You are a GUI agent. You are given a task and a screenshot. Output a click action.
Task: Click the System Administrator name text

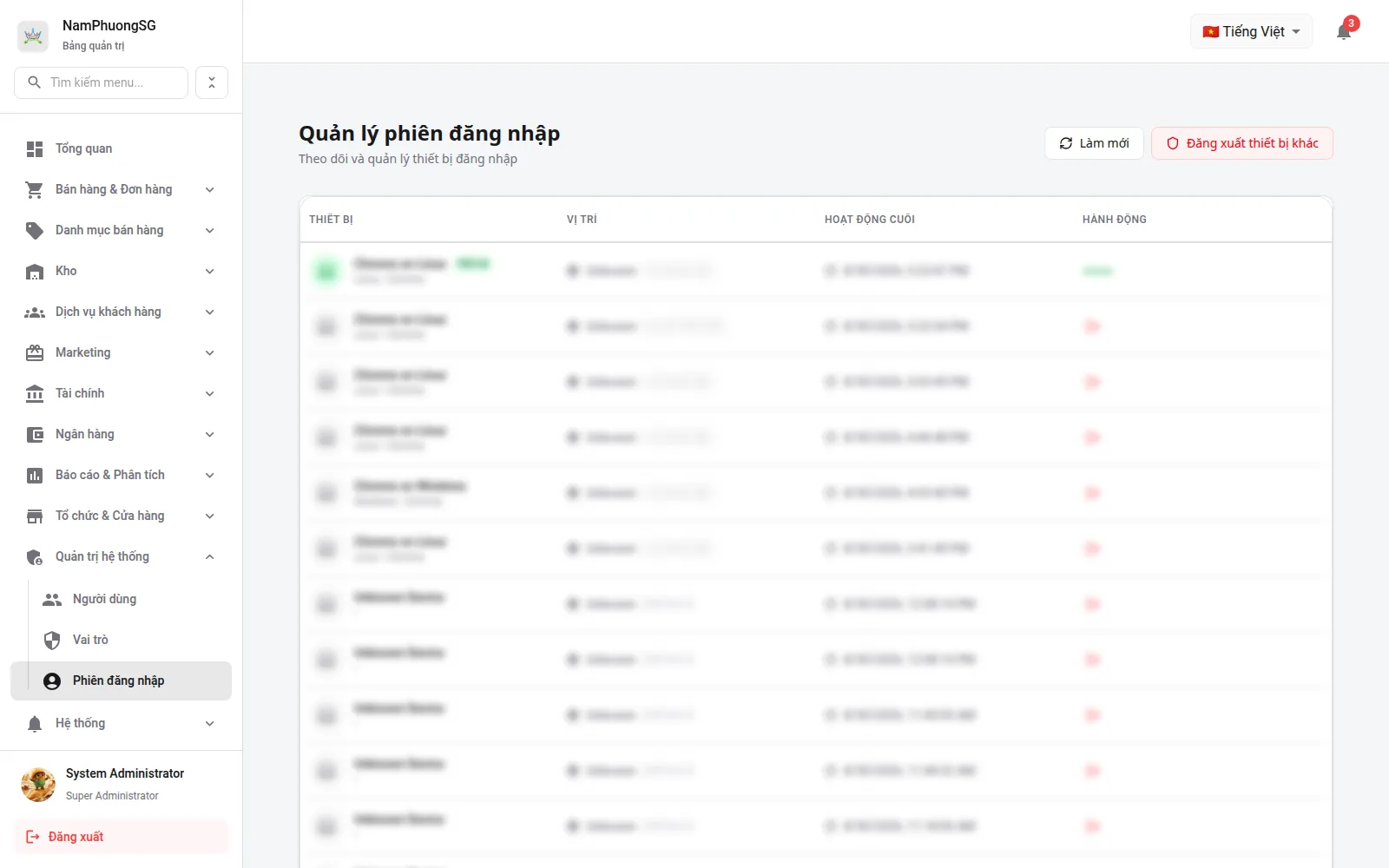[x=125, y=773]
